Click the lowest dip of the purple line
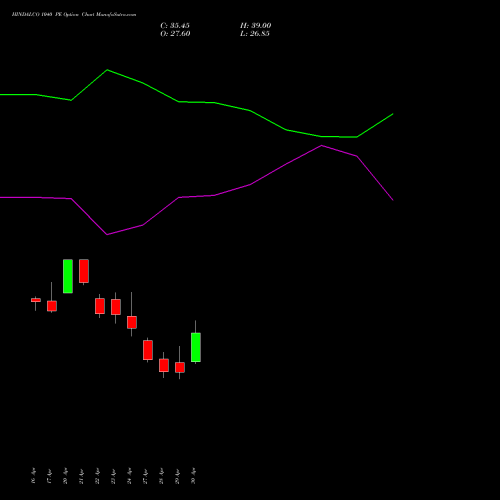This screenshot has width=500, height=500. click(x=107, y=234)
